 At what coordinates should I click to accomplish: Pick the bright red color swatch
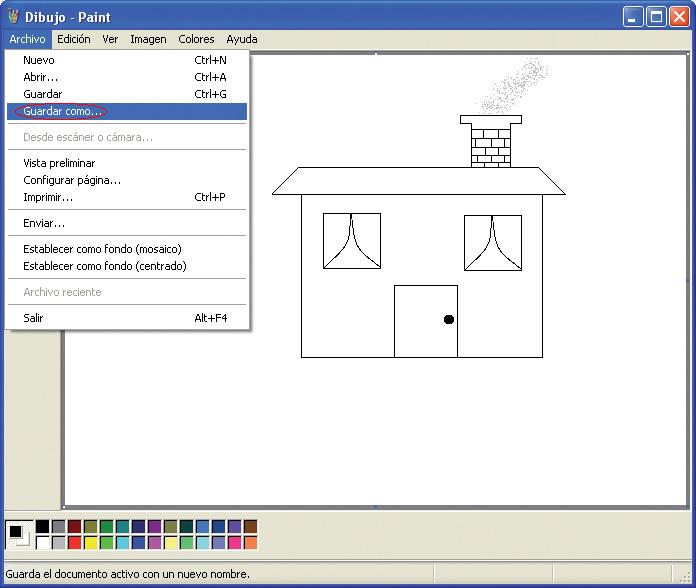click(75, 543)
